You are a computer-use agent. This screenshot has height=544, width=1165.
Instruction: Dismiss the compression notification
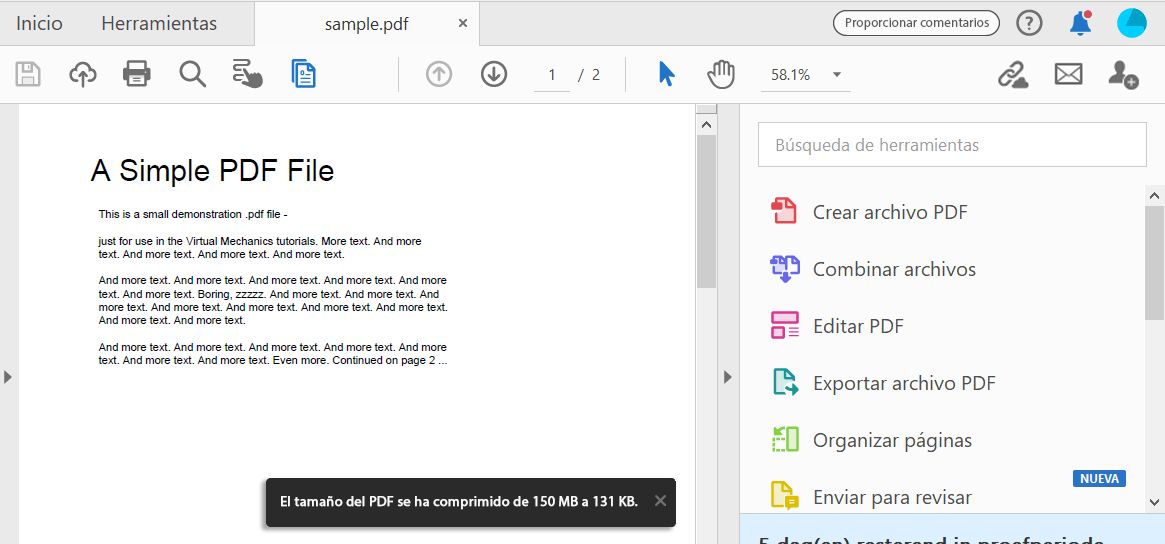point(660,500)
